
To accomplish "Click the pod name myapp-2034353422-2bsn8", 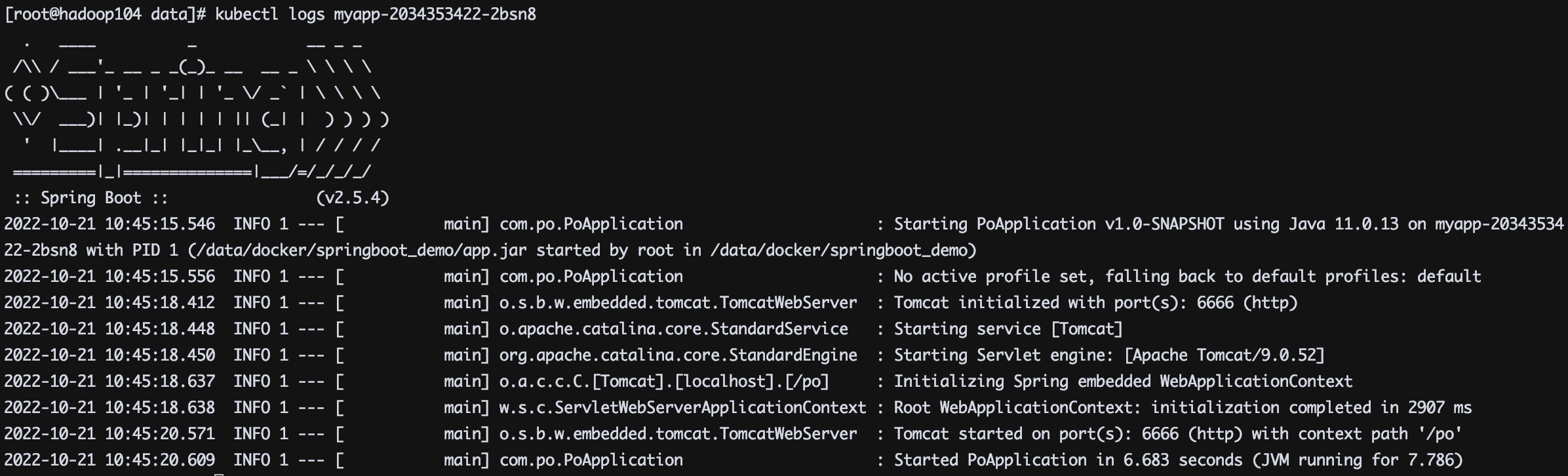I will [435, 14].
